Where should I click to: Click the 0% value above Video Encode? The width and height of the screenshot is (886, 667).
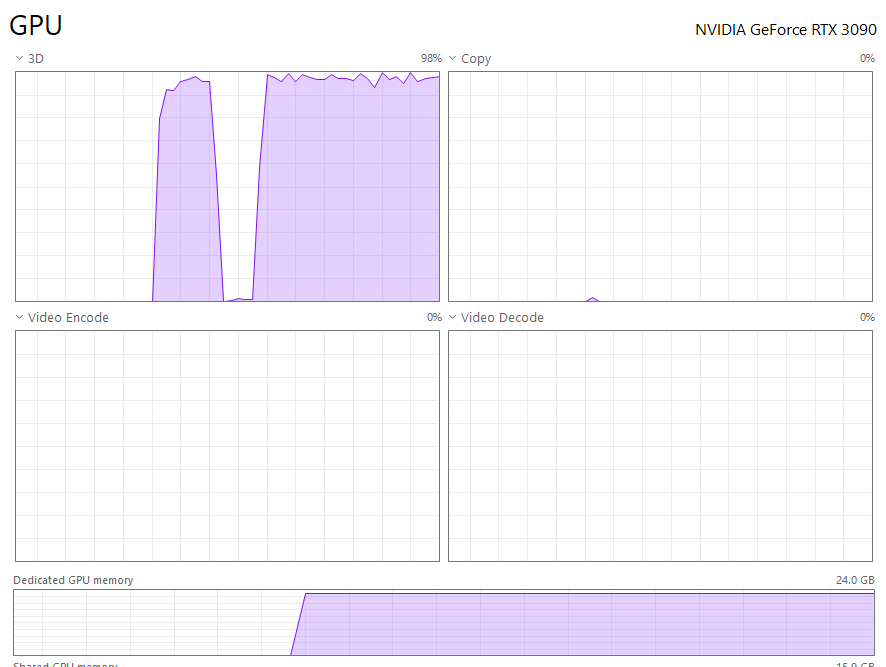click(434, 317)
